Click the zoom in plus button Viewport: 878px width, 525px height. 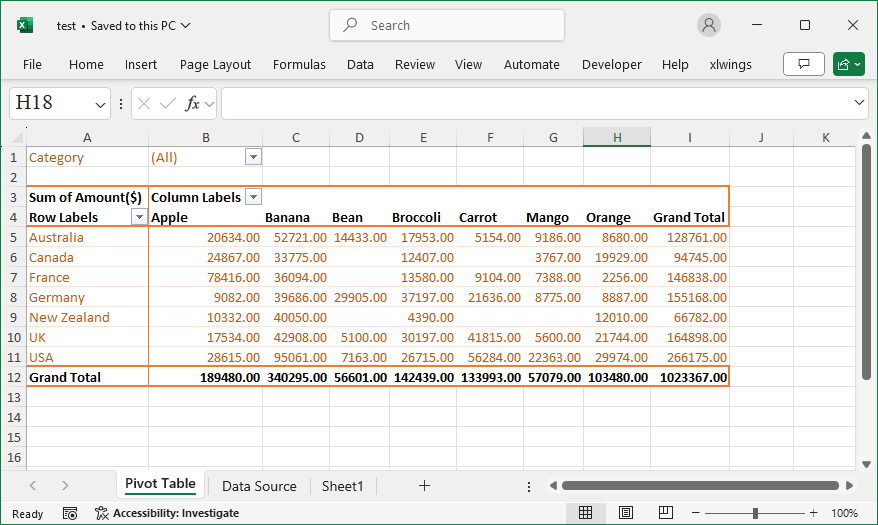[812, 513]
